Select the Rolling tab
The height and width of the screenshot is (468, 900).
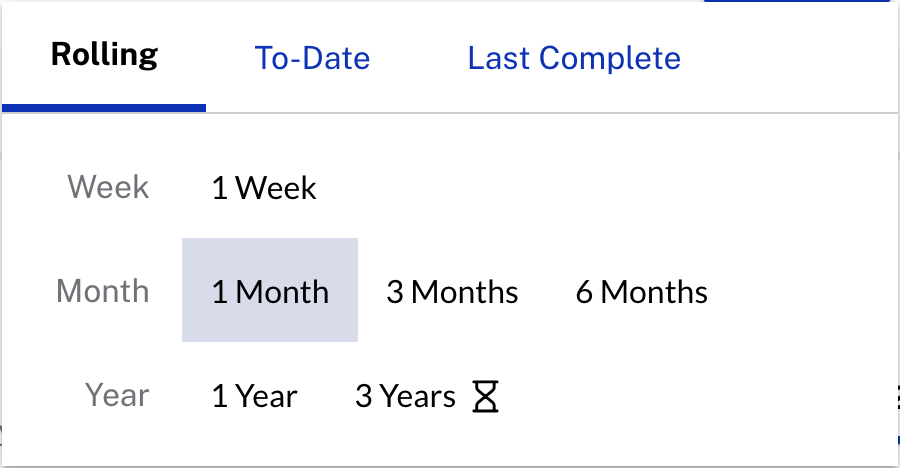click(x=104, y=56)
